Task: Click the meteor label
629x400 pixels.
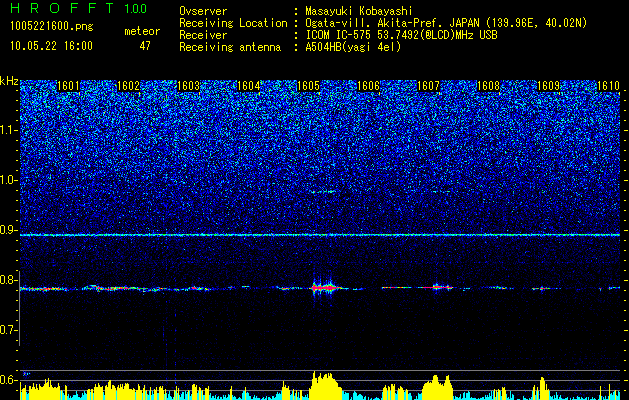Action: (142, 31)
